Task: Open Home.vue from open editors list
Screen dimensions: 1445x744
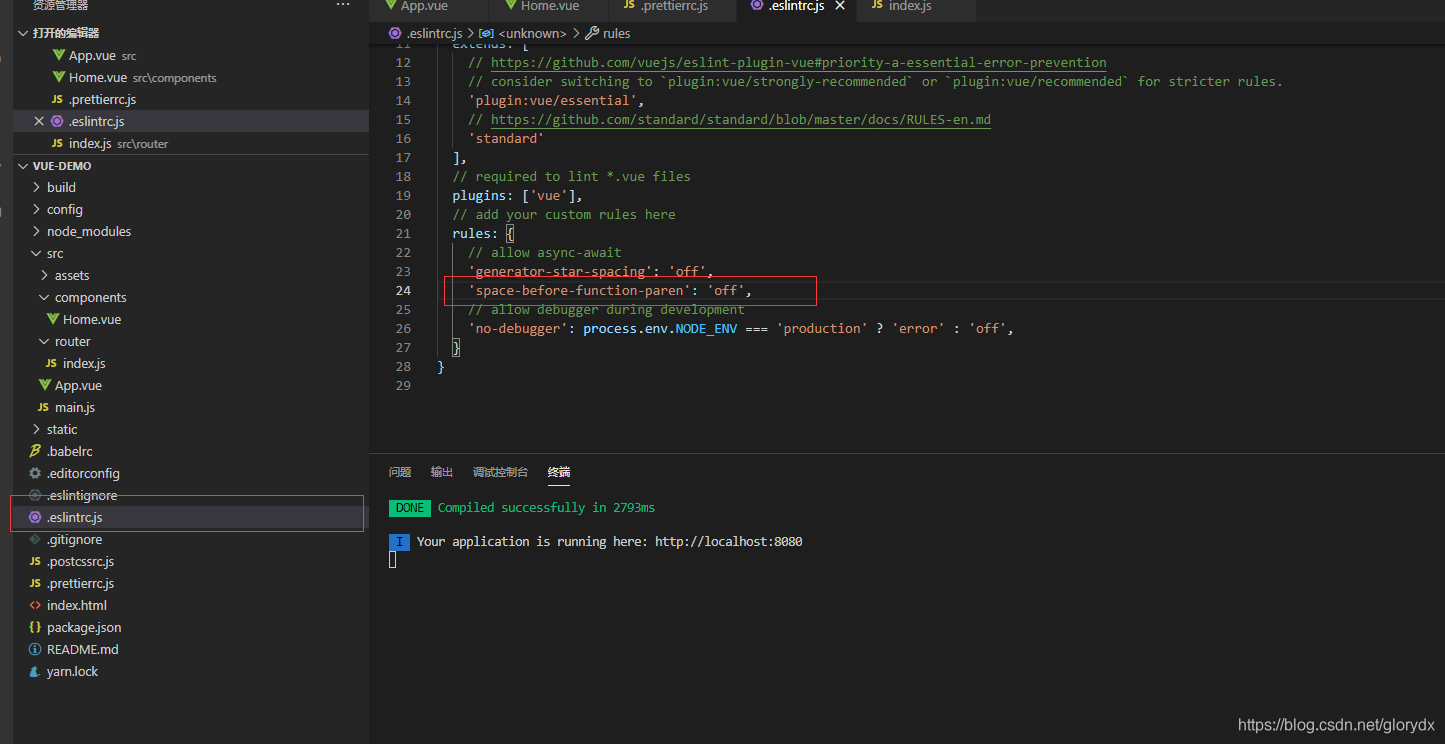Action: [98, 77]
